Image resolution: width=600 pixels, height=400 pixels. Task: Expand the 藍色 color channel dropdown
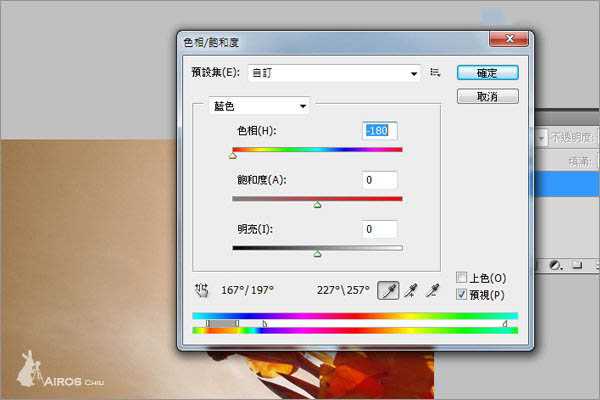259,106
